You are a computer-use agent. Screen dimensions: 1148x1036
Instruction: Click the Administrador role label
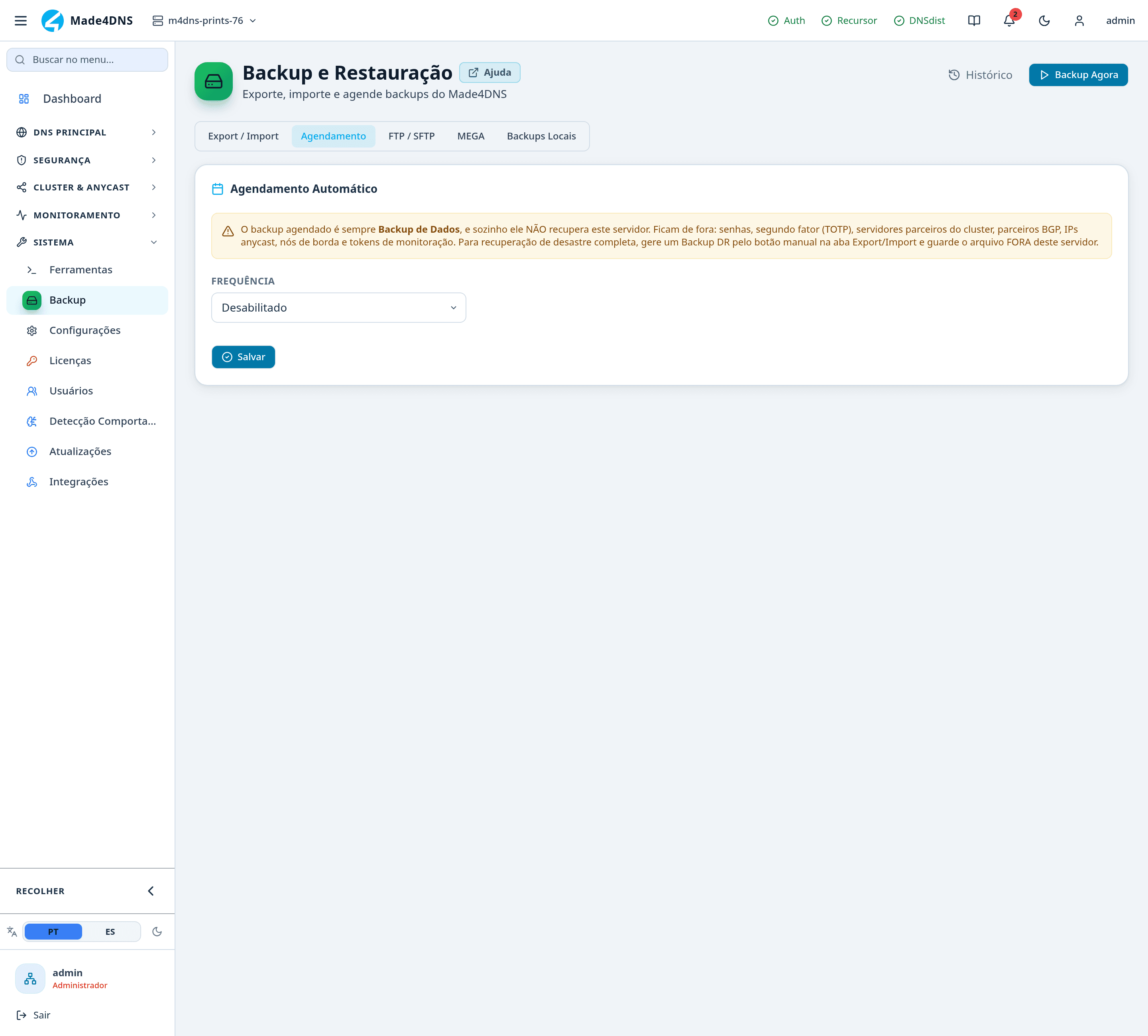[80, 985]
